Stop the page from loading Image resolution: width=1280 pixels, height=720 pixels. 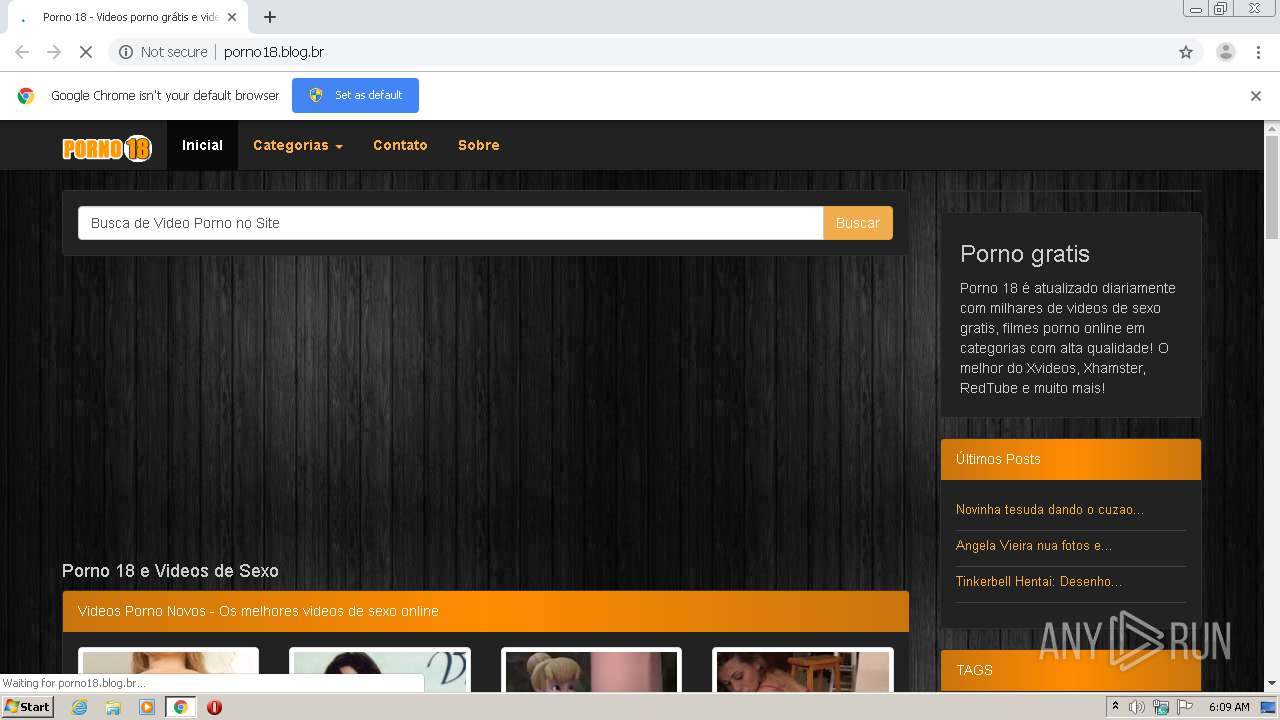tap(86, 52)
